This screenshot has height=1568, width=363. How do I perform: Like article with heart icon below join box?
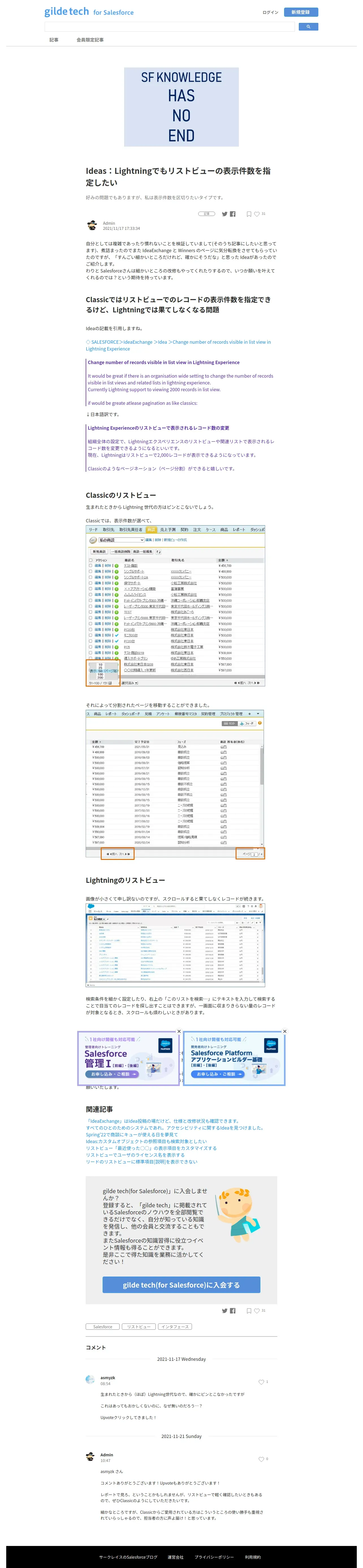257,1310
